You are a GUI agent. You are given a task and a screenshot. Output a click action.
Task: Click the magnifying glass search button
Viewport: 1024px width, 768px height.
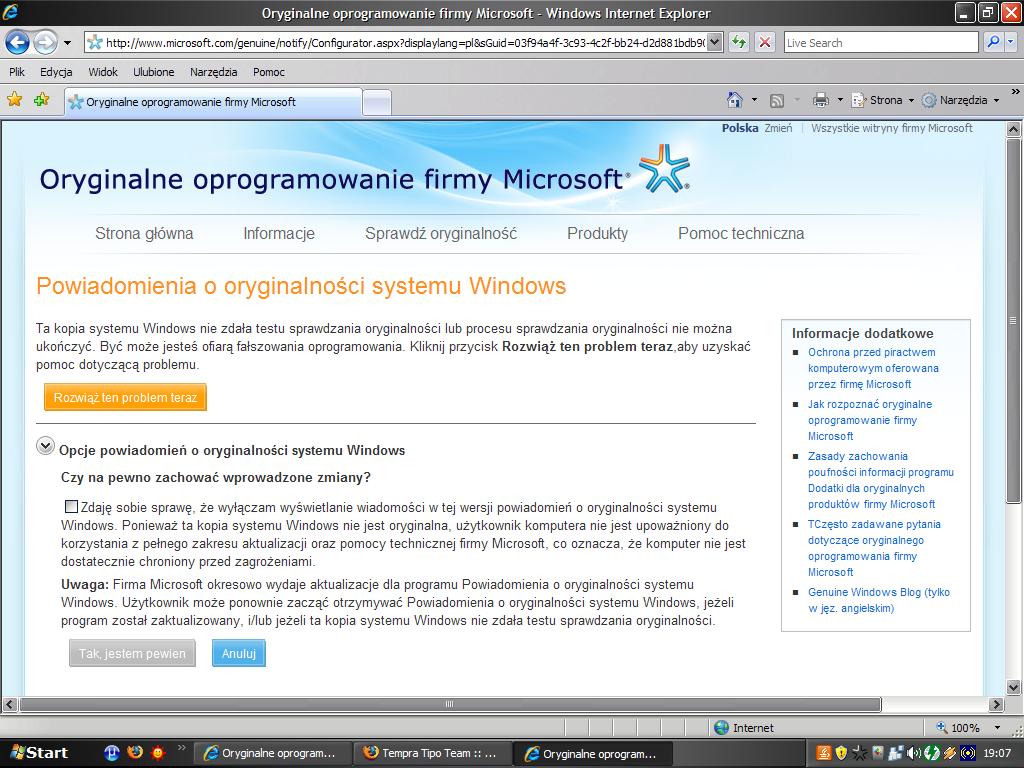(x=993, y=42)
